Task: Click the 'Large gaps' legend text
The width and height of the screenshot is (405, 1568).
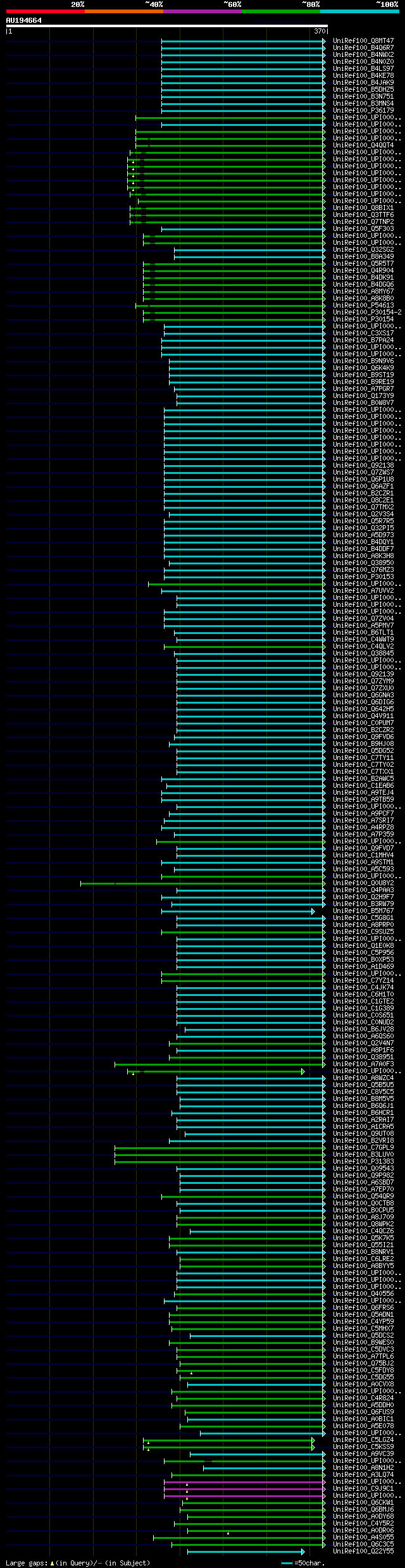Action: click(27, 1563)
